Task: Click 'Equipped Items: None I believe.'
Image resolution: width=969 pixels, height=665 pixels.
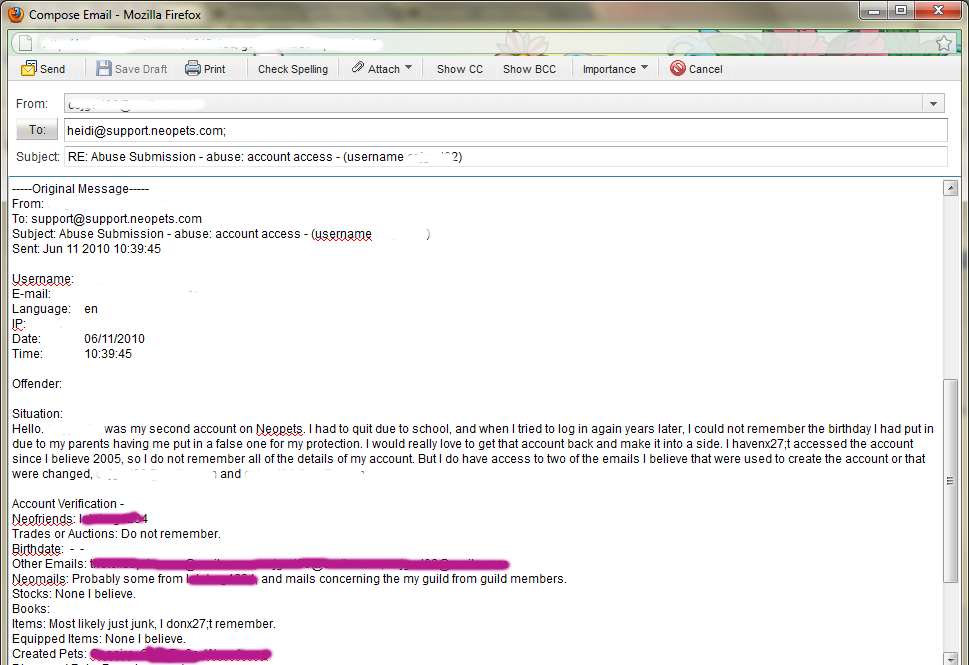Action: click(x=99, y=639)
